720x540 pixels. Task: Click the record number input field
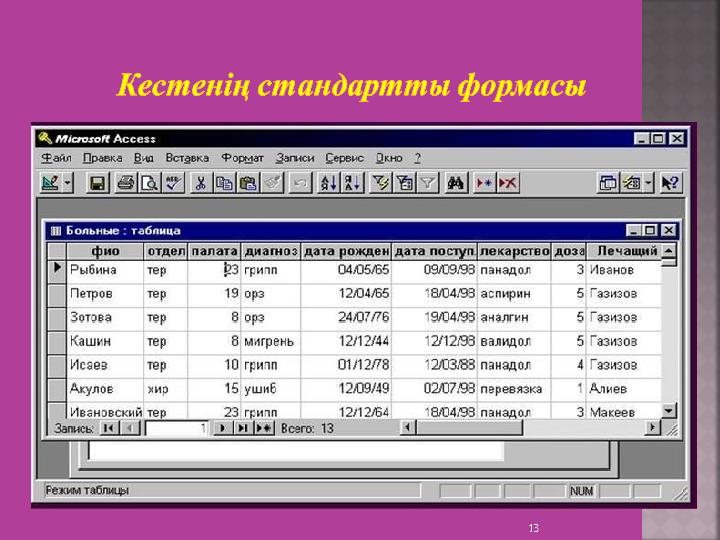click(177, 428)
